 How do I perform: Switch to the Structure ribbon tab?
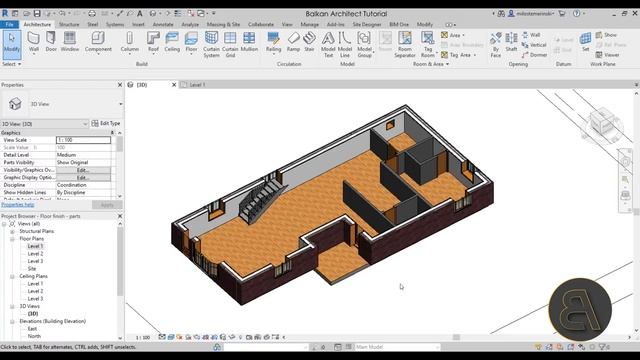(69, 24)
